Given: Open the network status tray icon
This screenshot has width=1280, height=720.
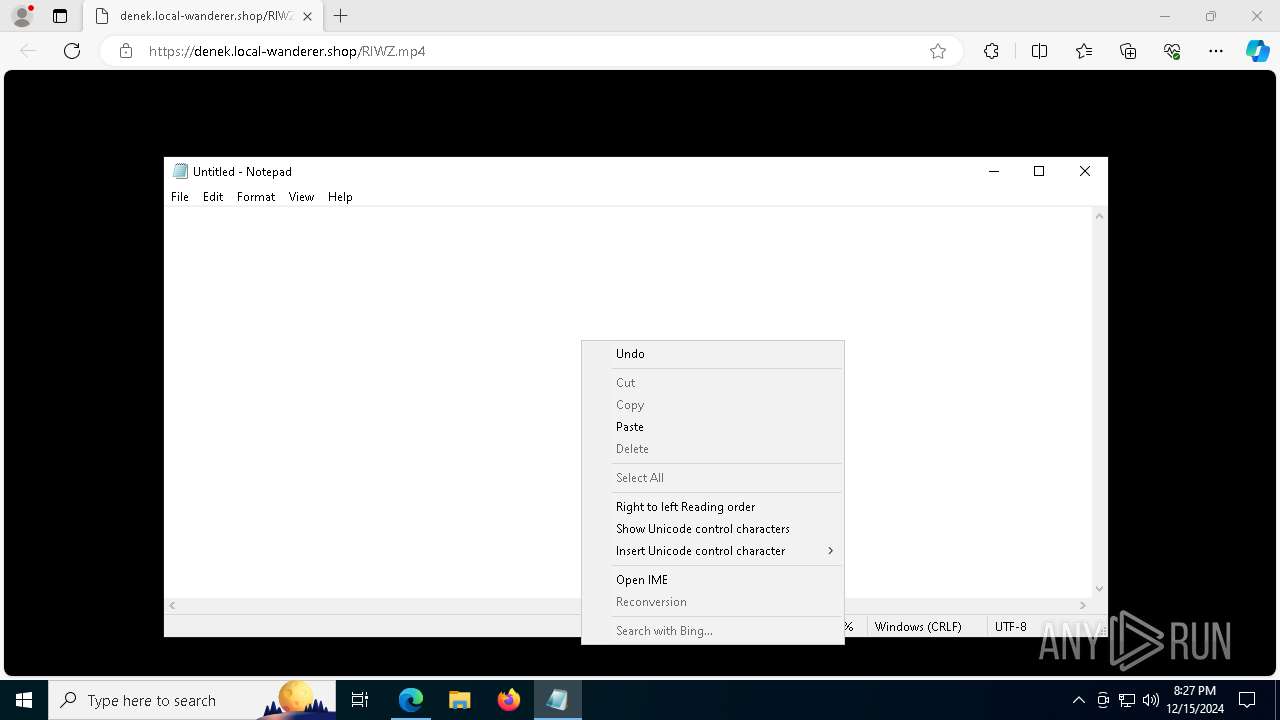Looking at the screenshot, I should coord(1127,700).
